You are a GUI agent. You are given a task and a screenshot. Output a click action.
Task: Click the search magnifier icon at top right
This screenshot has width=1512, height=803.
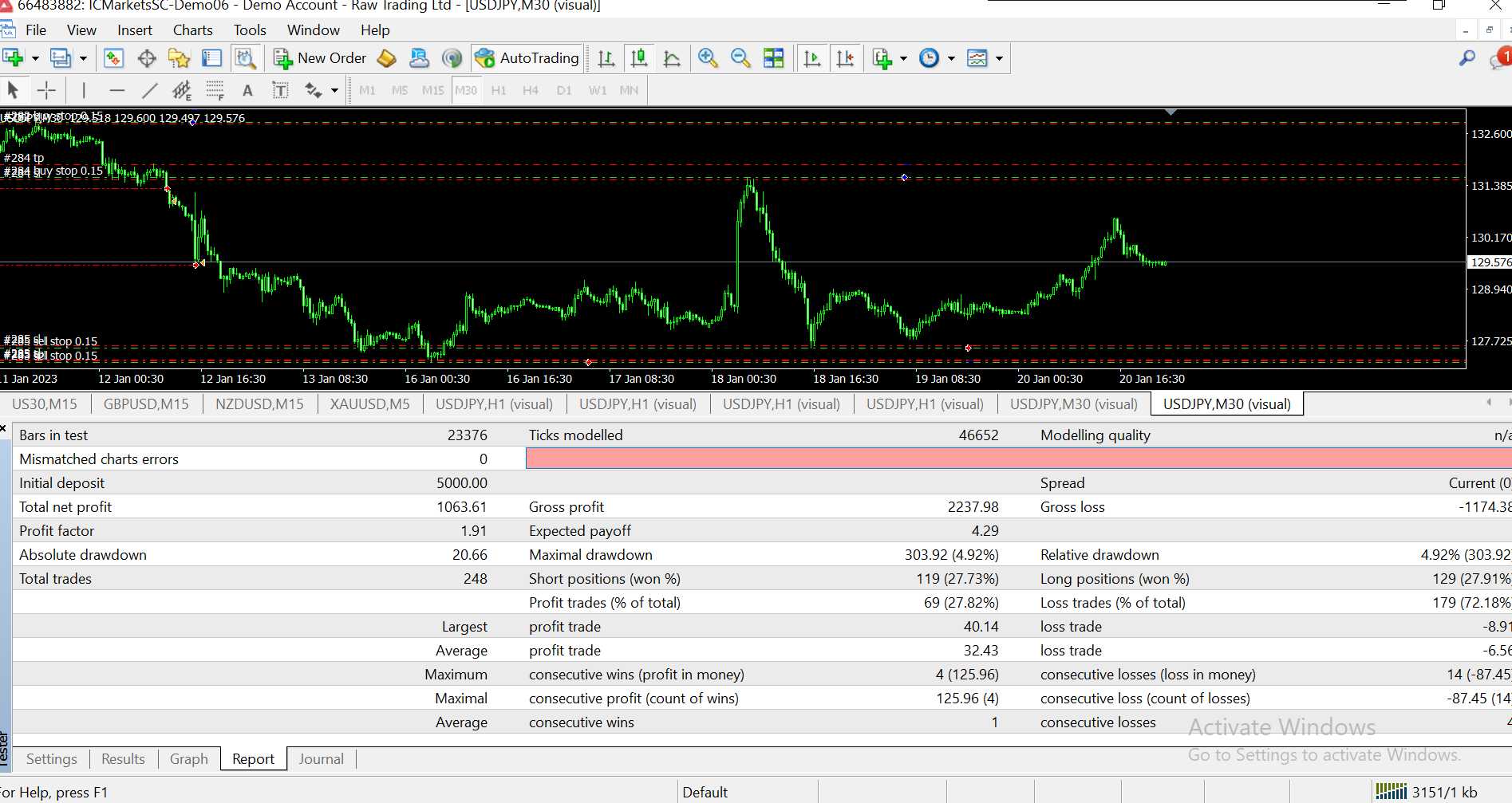tap(1467, 58)
